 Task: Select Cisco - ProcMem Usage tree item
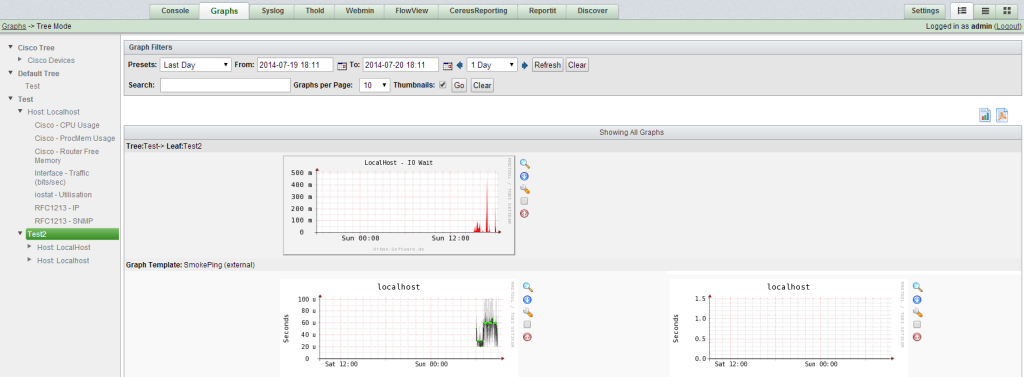pyautogui.click(x=75, y=138)
